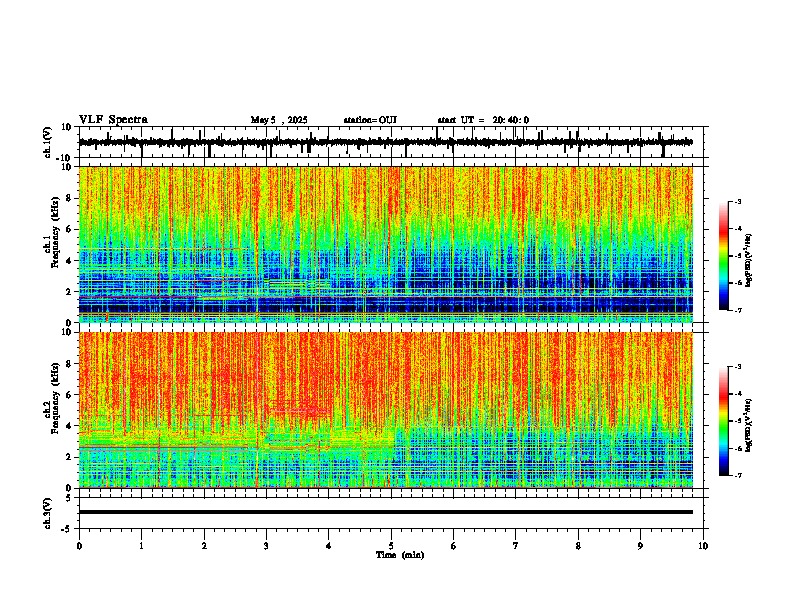The width and height of the screenshot is (792, 612).
Task: Click the ch.2 spectrogram "6" kHz tick label
Action: pos(69,394)
